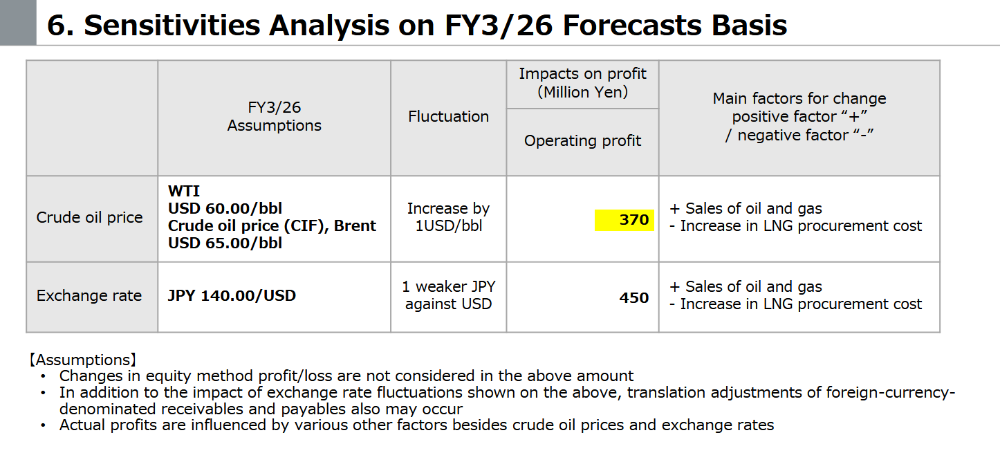Viewport: 1000px width, 453px height.
Task: Select the FY3/26 Assumptions header cell
Action: pyautogui.click(x=274, y=116)
